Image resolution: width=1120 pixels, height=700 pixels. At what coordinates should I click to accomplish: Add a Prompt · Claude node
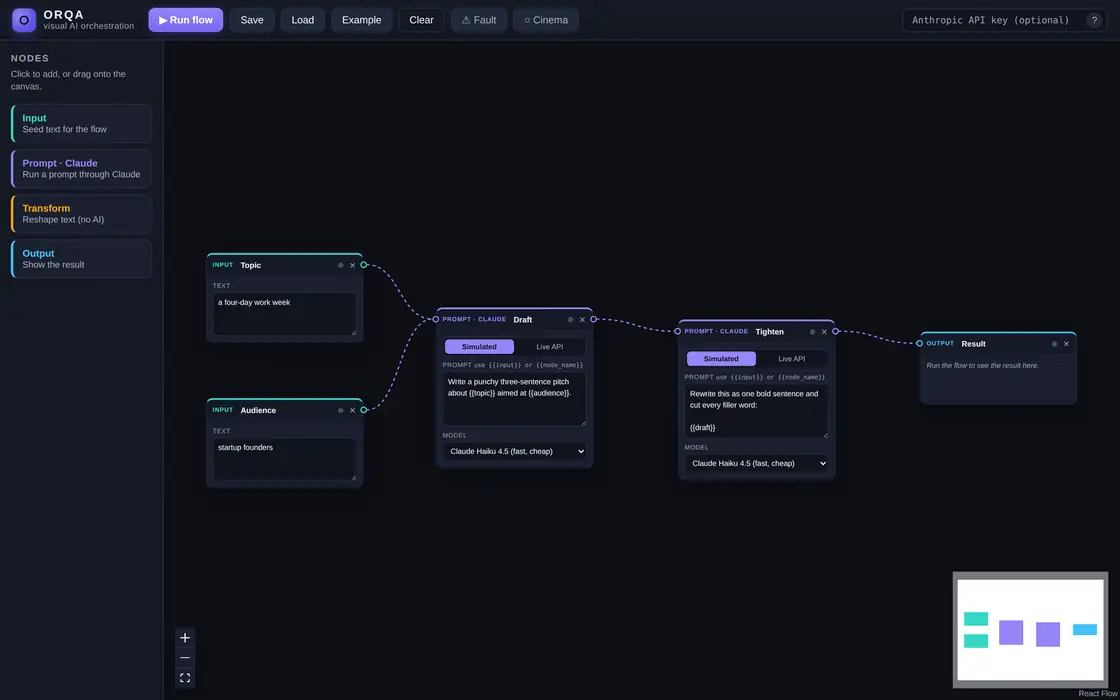click(81, 169)
